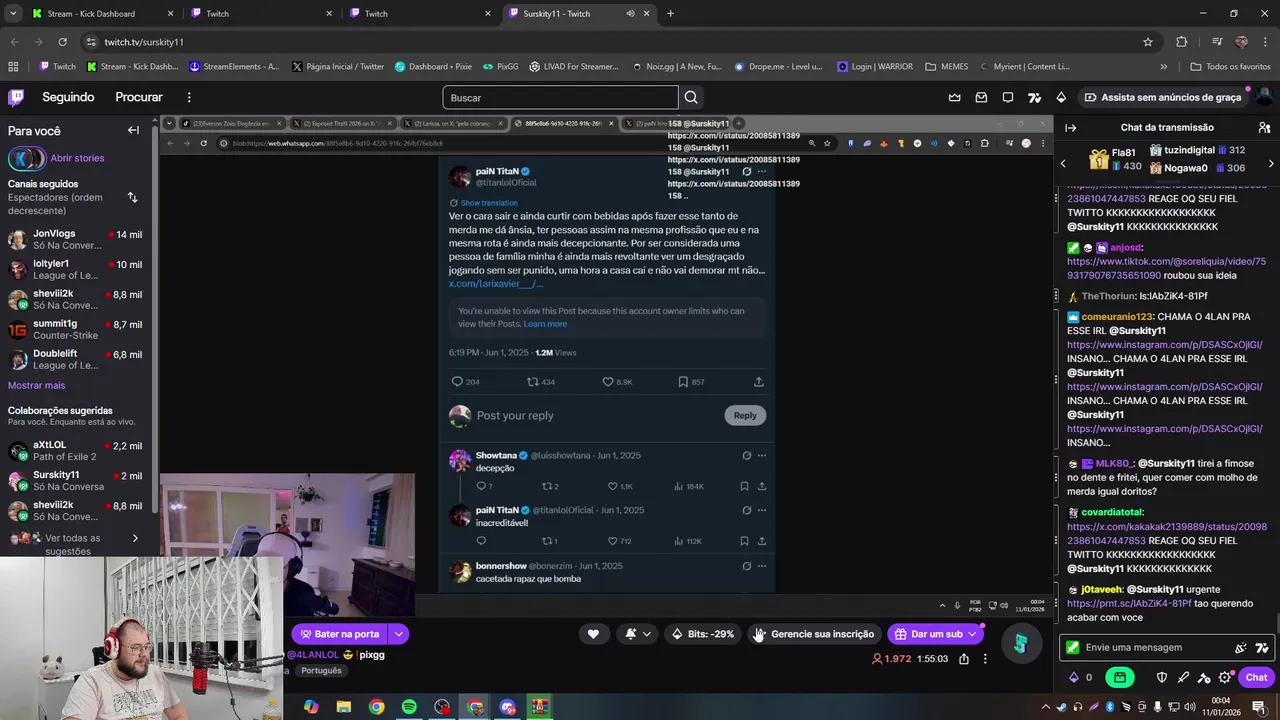Open Chrome extensions puzzle icon
This screenshot has height=720, width=1280.
coord(1182,42)
